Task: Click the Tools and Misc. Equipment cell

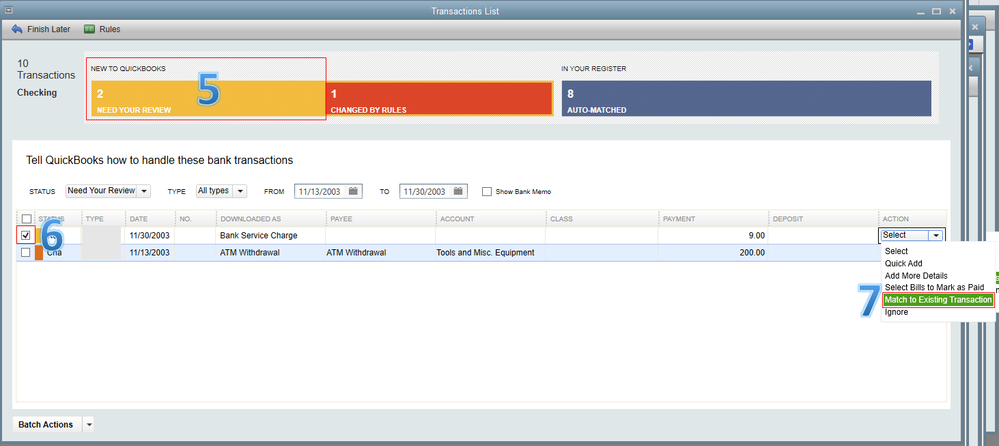Action: [x=490, y=252]
